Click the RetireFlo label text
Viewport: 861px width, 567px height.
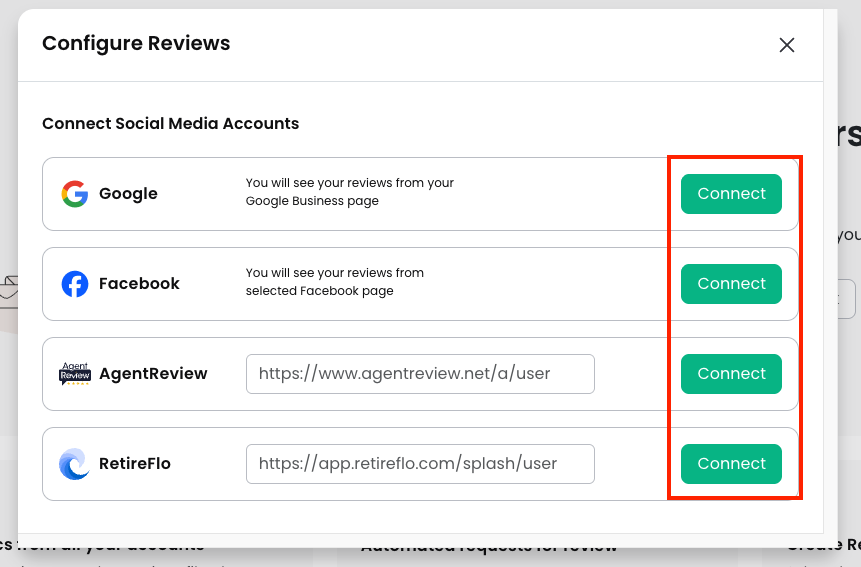point(135,464)
